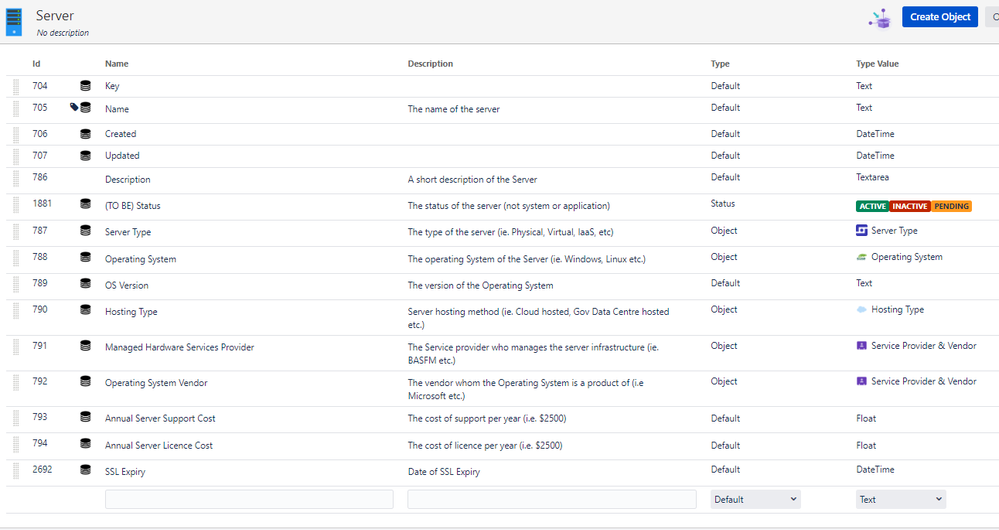The height and width of the screenshot is (530, 999).
Task: Click the Create Object button
Action: 940,17
